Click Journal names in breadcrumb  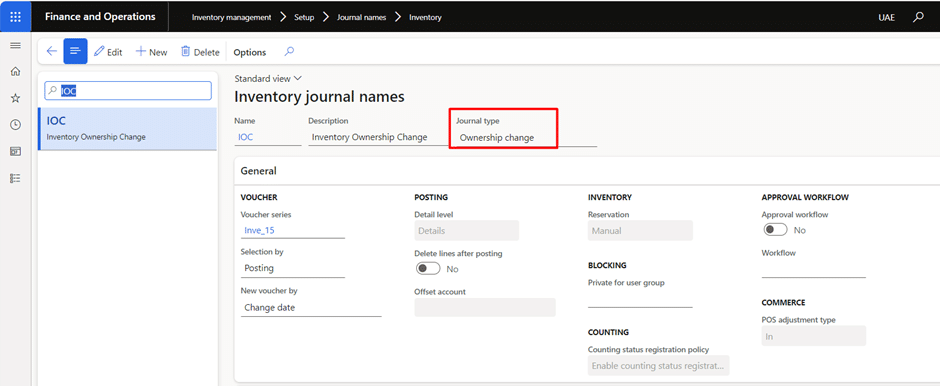point(360,17)
